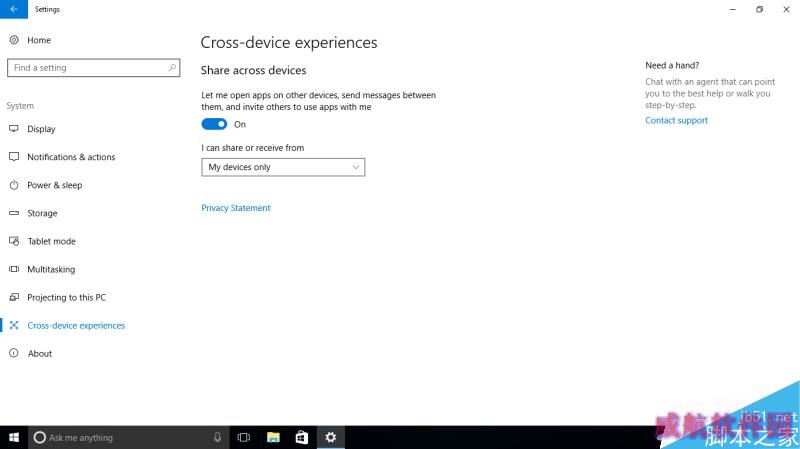Focus the Find a setting search box

[x=93, y=67]
